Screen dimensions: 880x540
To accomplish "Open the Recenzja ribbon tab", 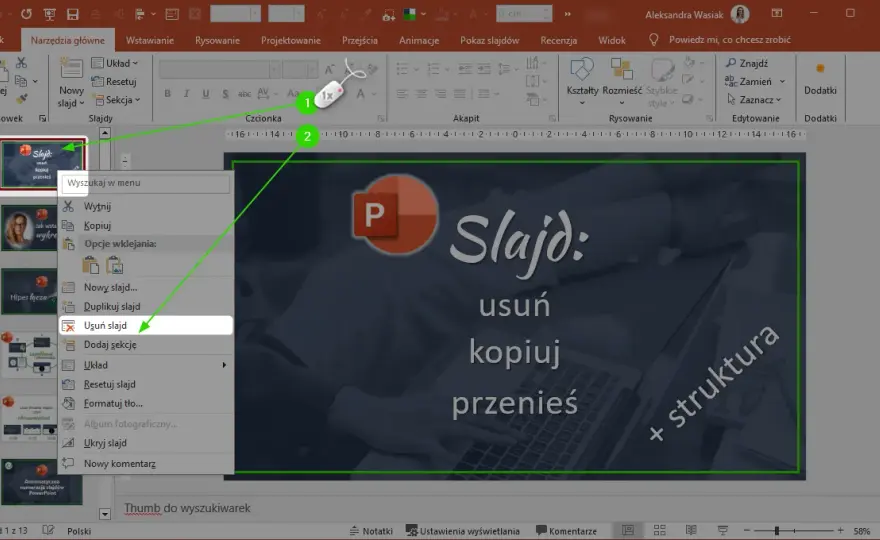I will click(558, 40).
